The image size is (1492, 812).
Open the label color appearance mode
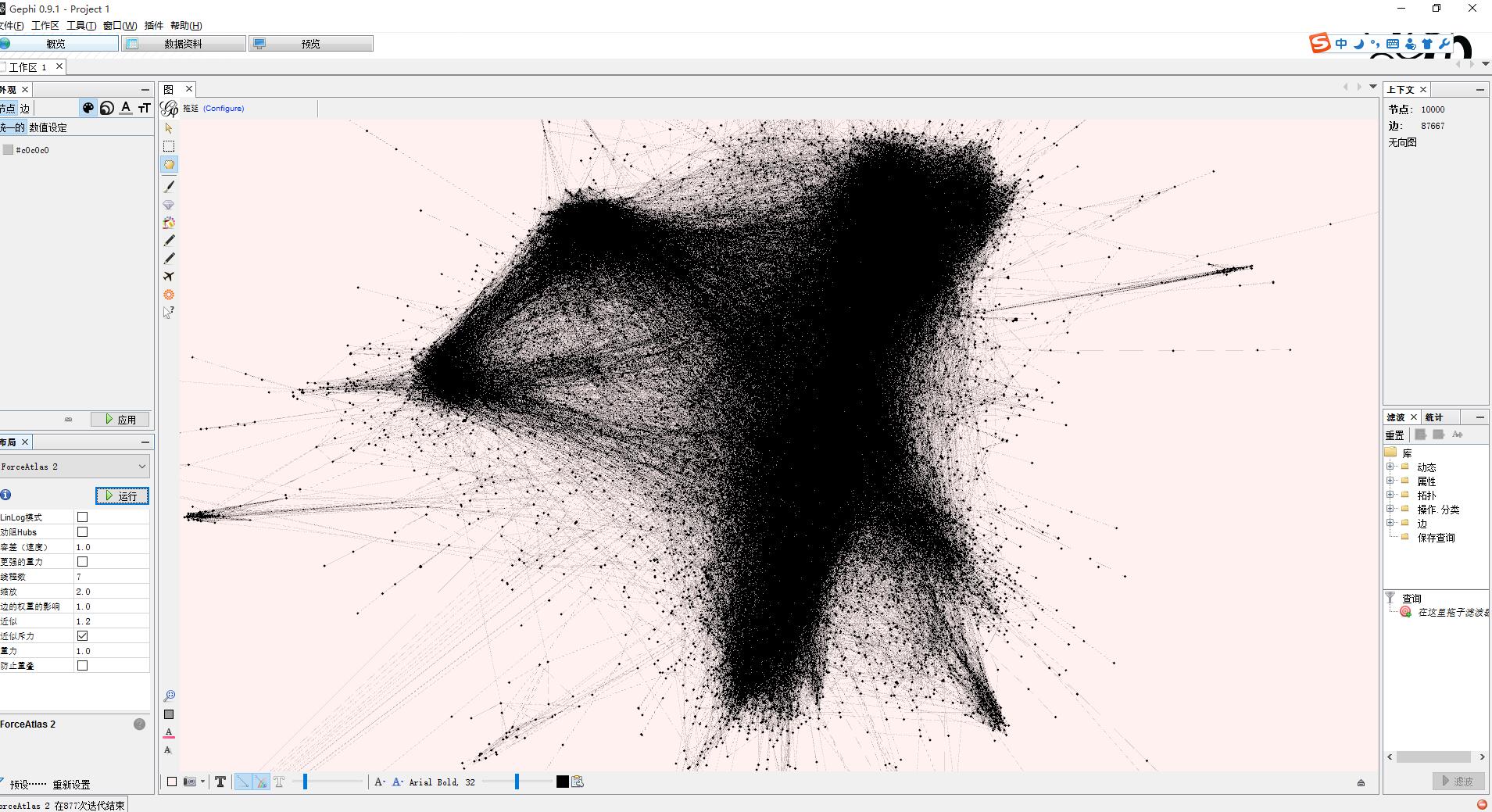(126, 108)
